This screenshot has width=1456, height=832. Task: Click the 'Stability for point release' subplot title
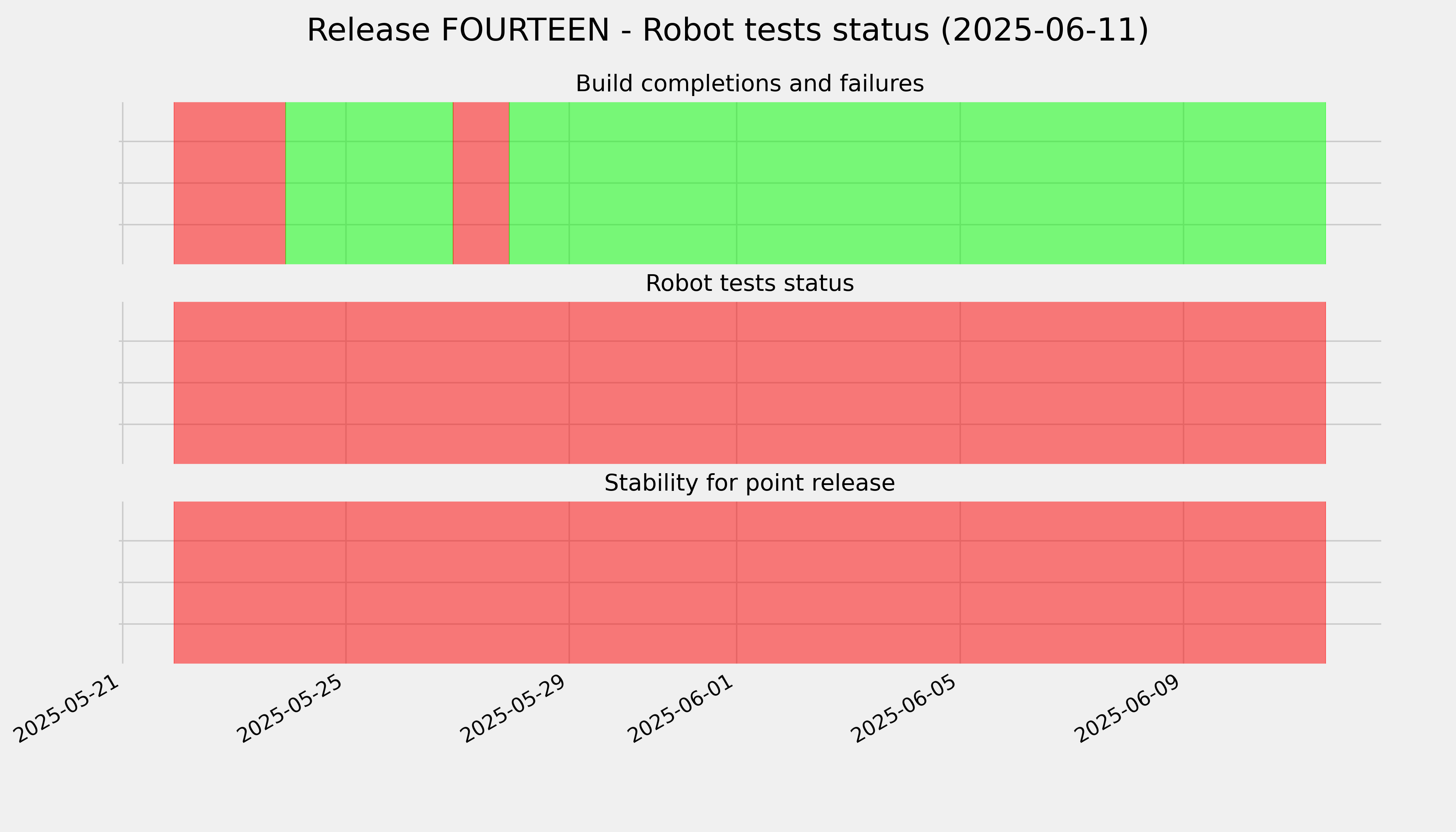coord(749,484)
